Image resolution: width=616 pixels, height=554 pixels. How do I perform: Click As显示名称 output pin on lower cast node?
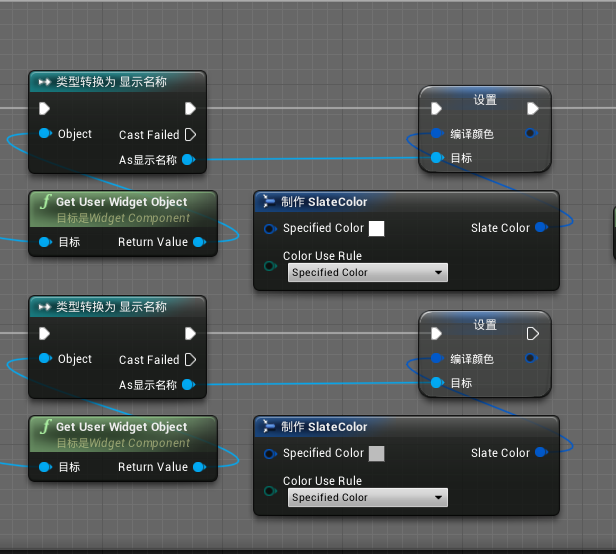pos(189,385)
